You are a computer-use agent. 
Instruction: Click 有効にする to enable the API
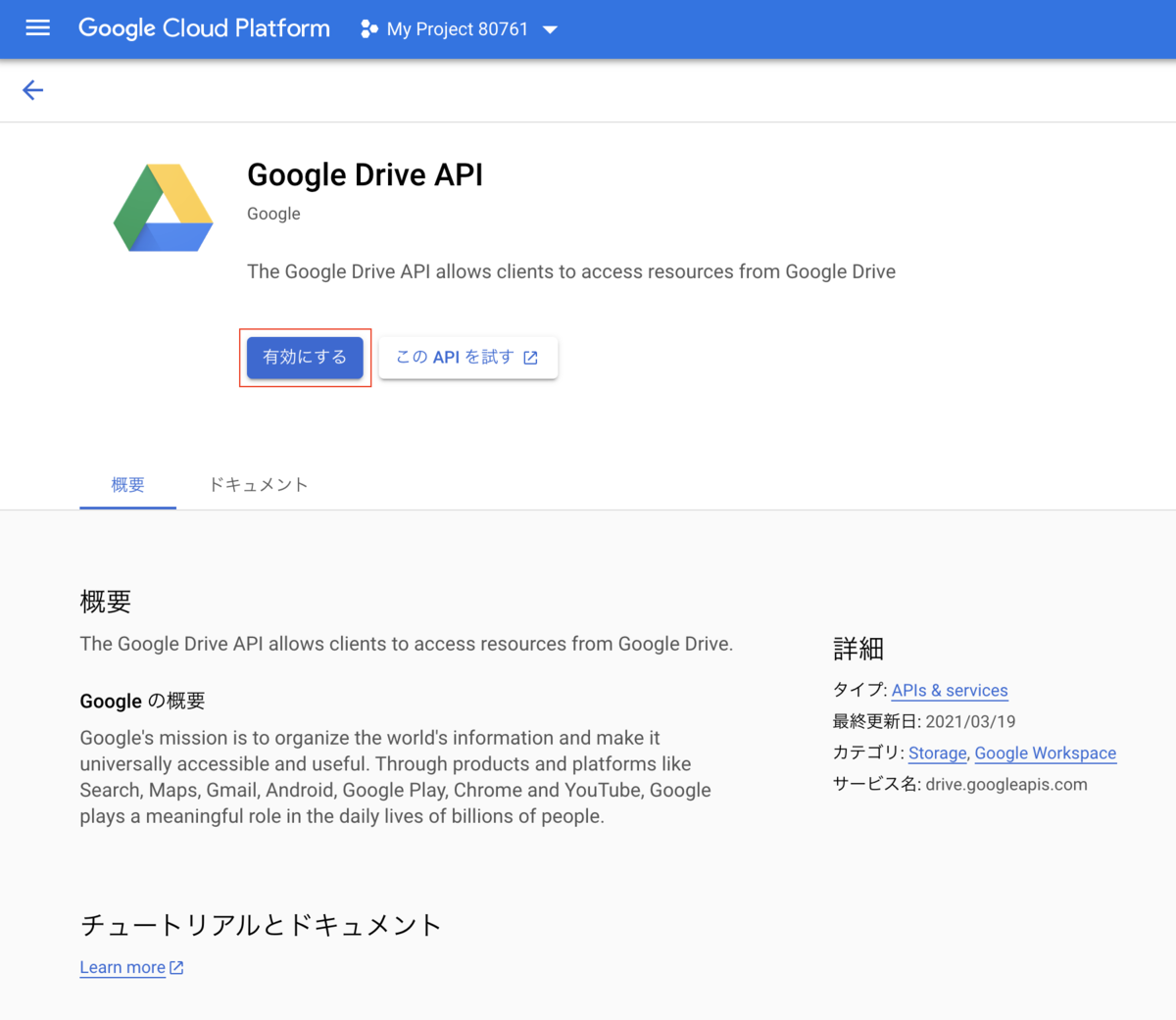305,358
